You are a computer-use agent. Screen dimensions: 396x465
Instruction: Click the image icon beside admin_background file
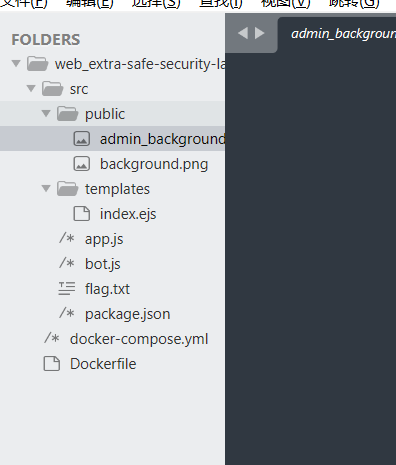point(82,139)
